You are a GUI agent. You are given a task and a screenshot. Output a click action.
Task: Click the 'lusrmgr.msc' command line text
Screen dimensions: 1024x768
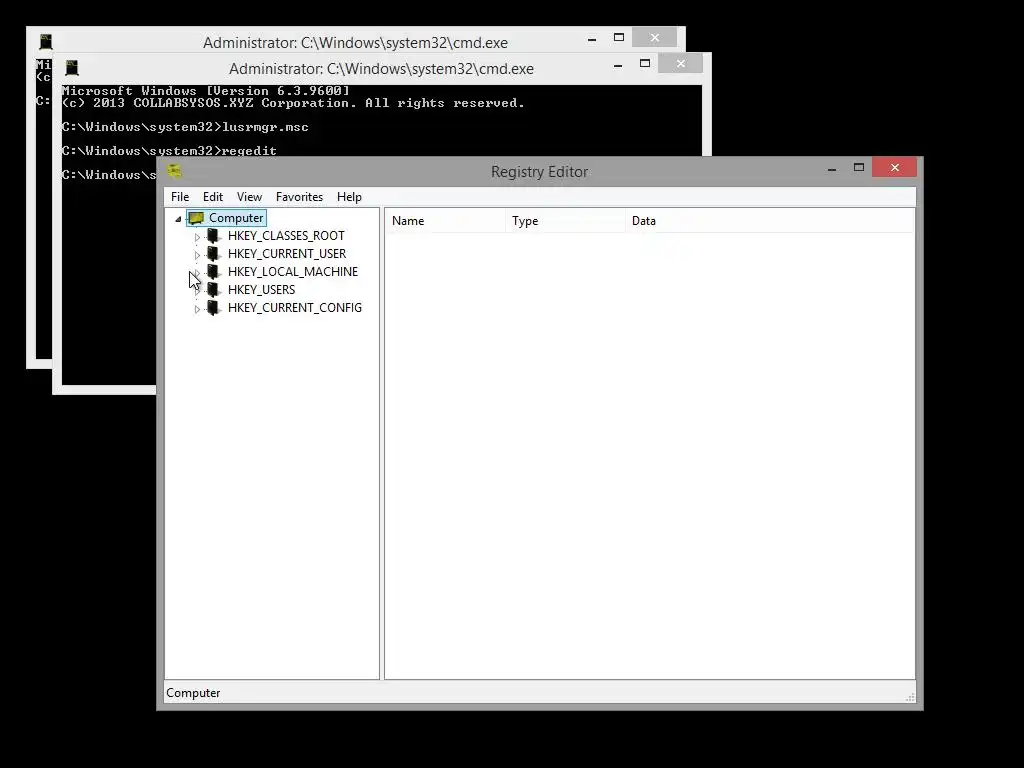(265, 127)
